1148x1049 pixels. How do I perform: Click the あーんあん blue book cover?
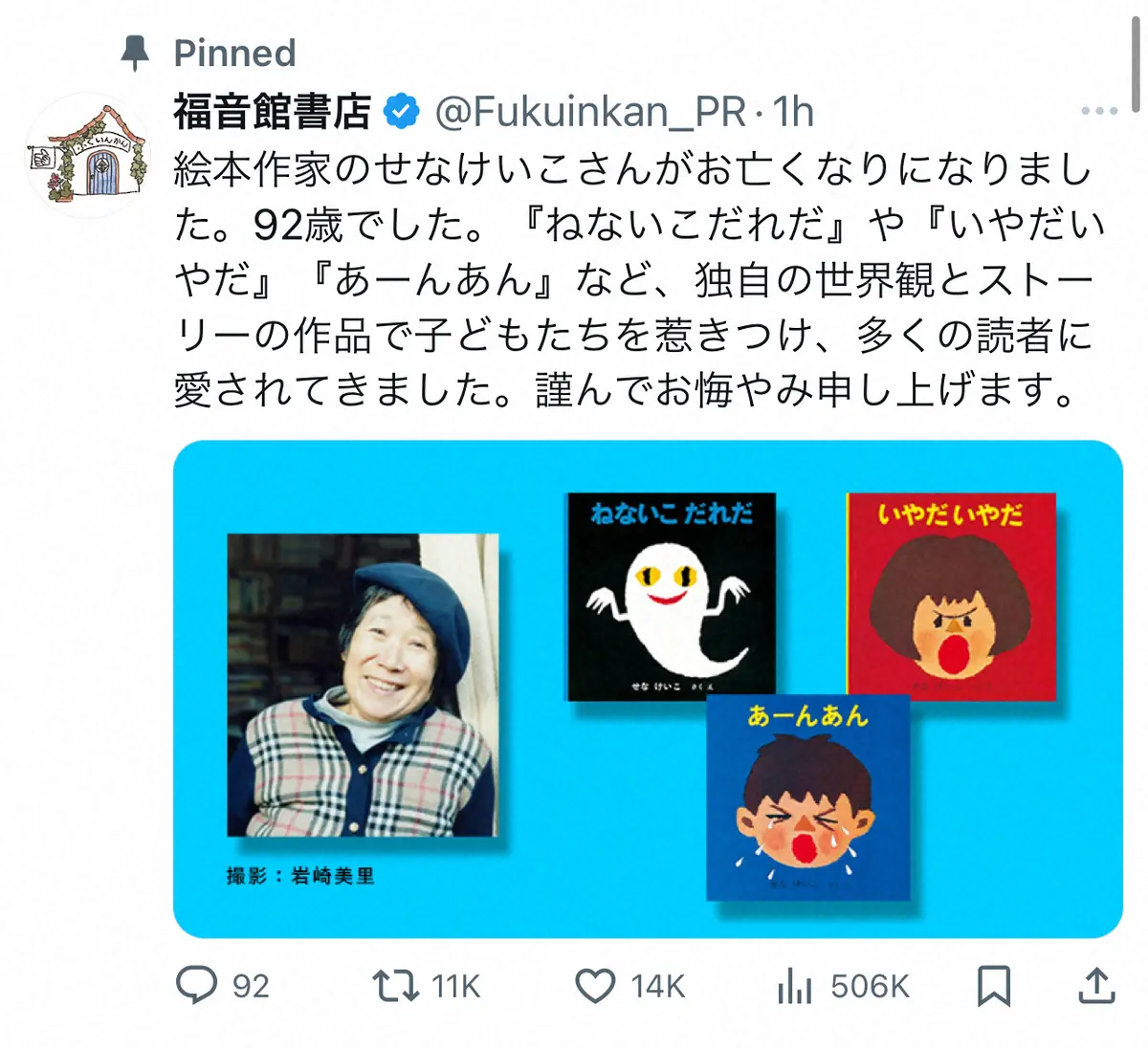point(808,798)
